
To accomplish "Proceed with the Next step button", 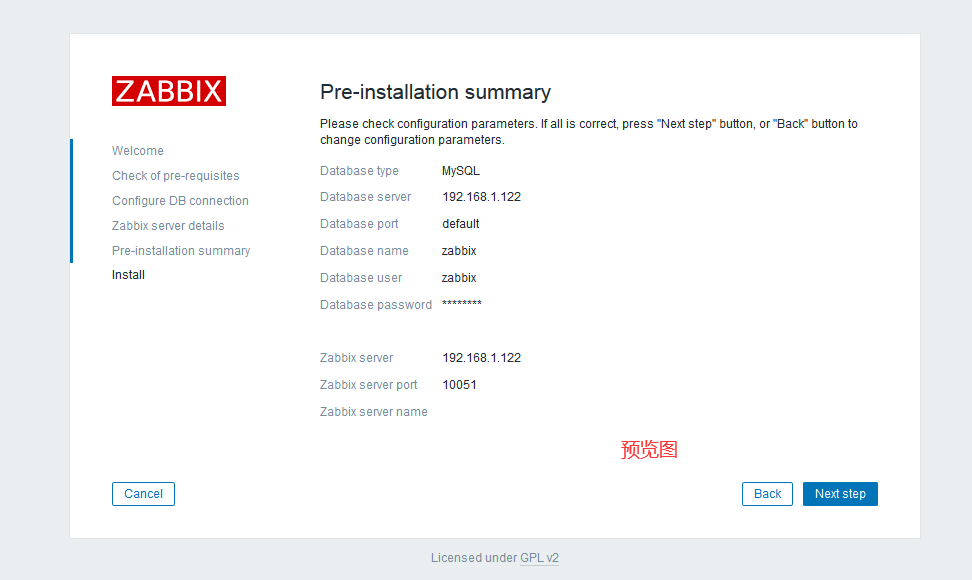I will coord(840,494).
